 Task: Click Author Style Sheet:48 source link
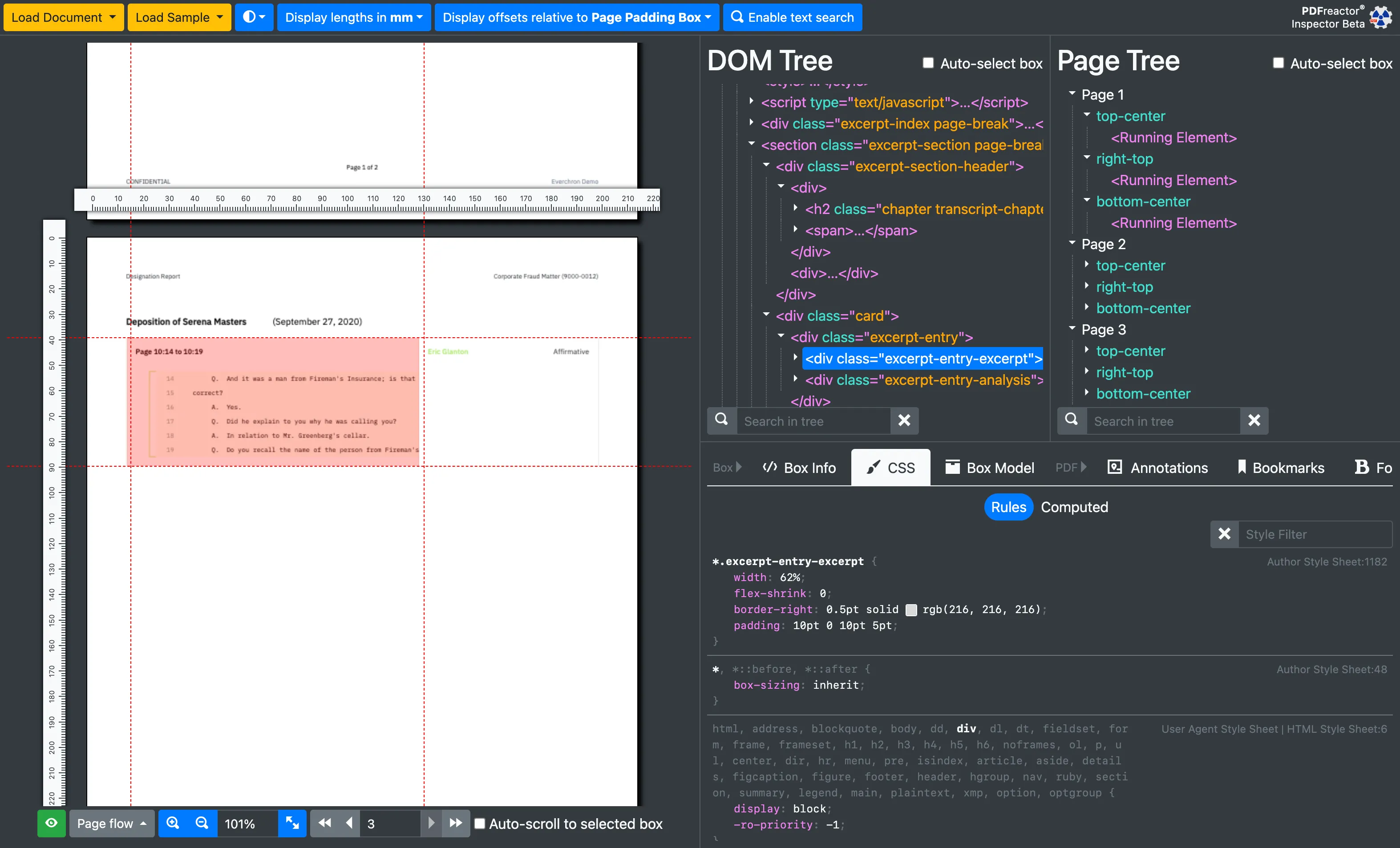click(x=1331, y=669)
